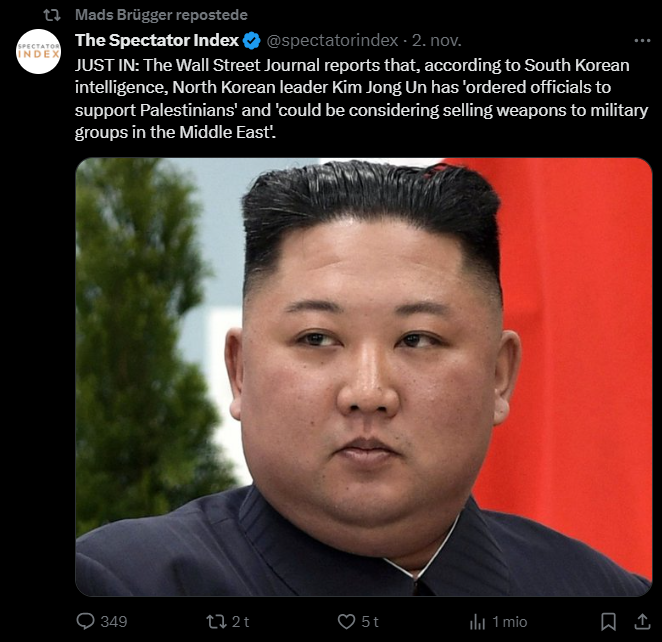Open The Spectator Index display name
The width and height of the screenshot is (662, 642).
pyautogui.click(x=157, y=41)
